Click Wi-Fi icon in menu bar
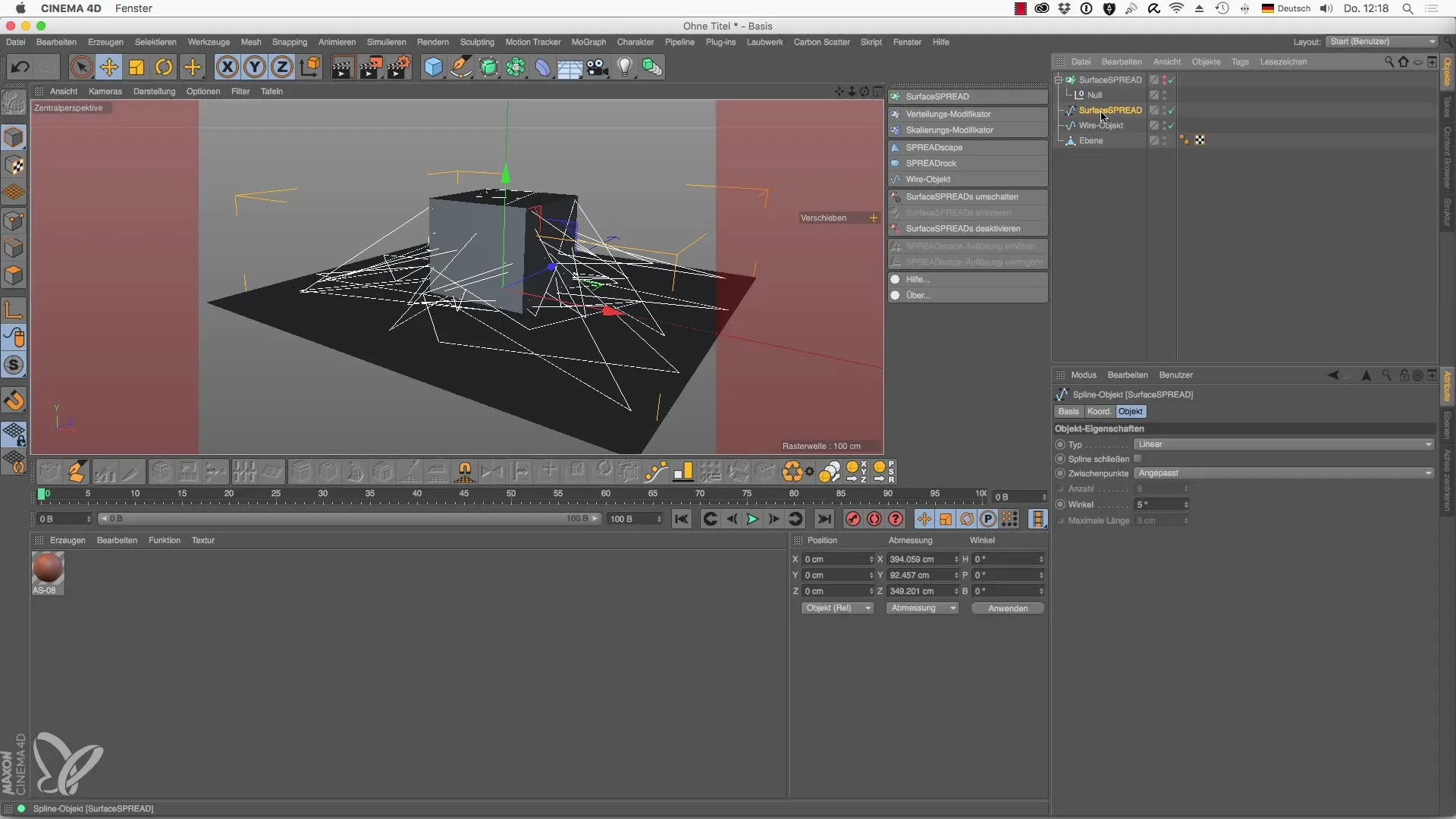The image size is (1456, 819). tap(1177, 8)
